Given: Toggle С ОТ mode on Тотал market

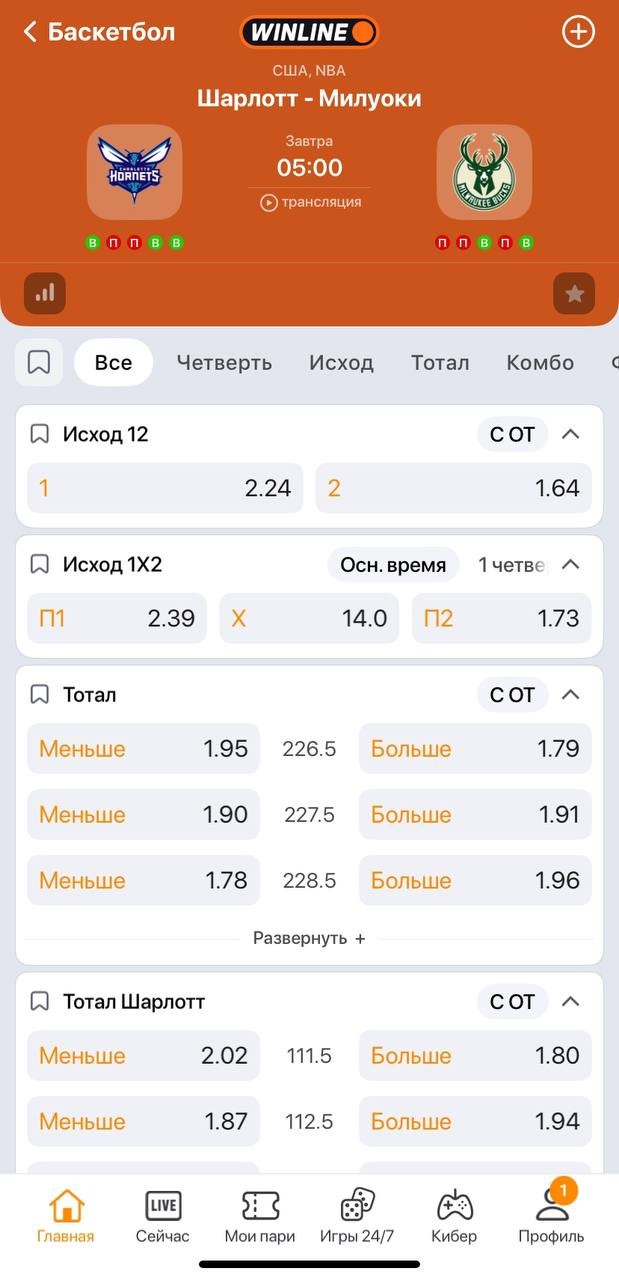Looking at the screenshot, I should coord(512,694).
